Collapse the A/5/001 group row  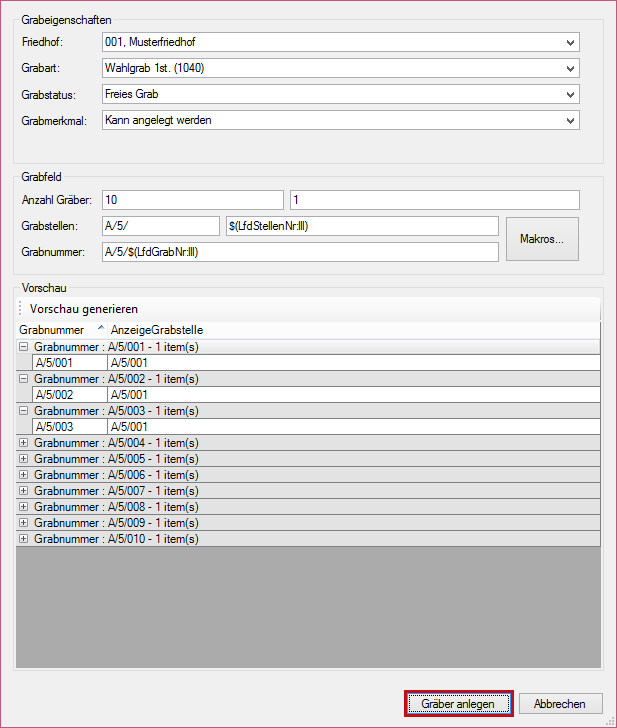[24, 346]
